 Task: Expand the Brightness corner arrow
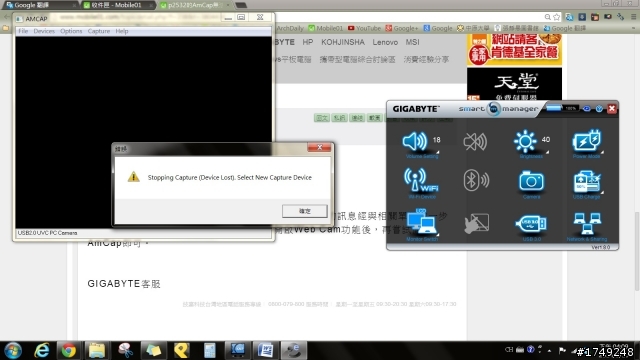click(x=547, y=152)
